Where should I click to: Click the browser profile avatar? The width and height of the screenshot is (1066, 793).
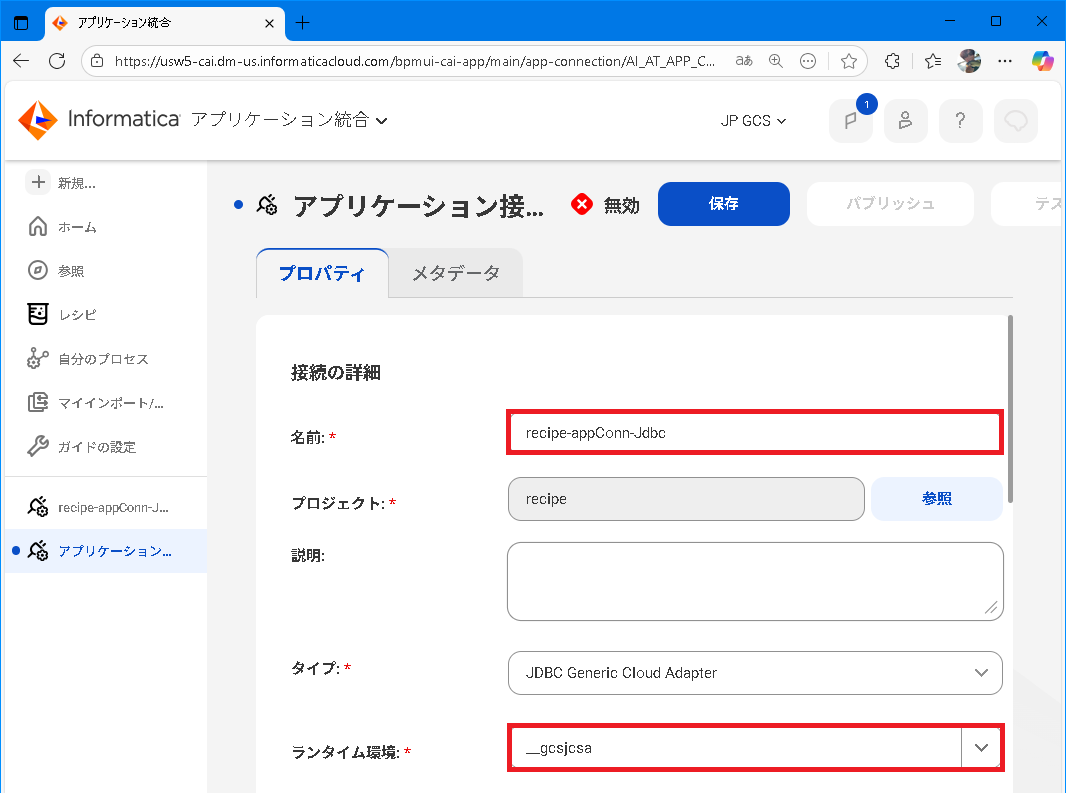[x=969, y=61]
